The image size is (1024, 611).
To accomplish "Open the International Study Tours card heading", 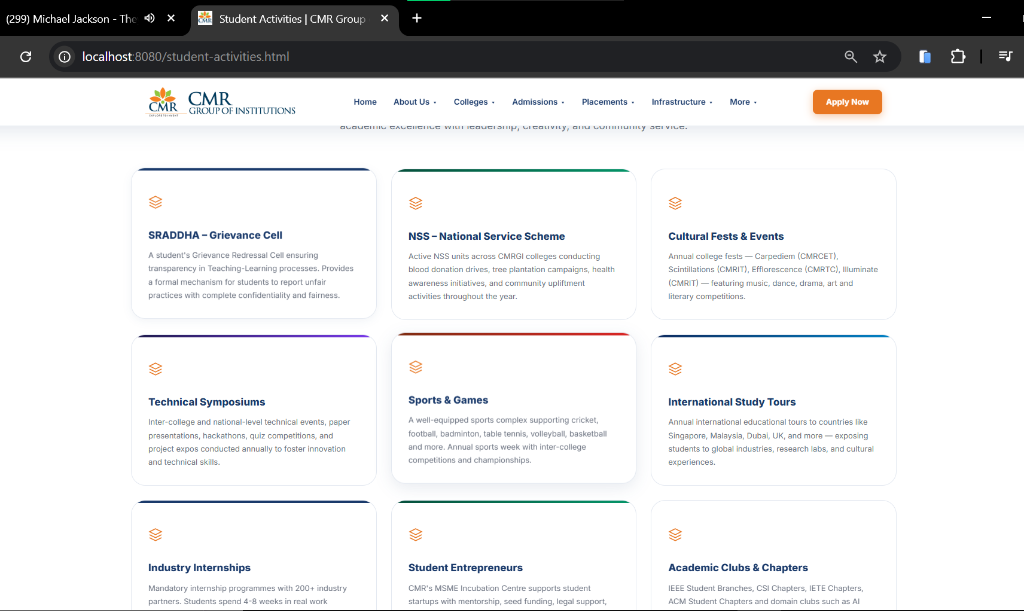I will pyautogui.click(x=732, y=402).
